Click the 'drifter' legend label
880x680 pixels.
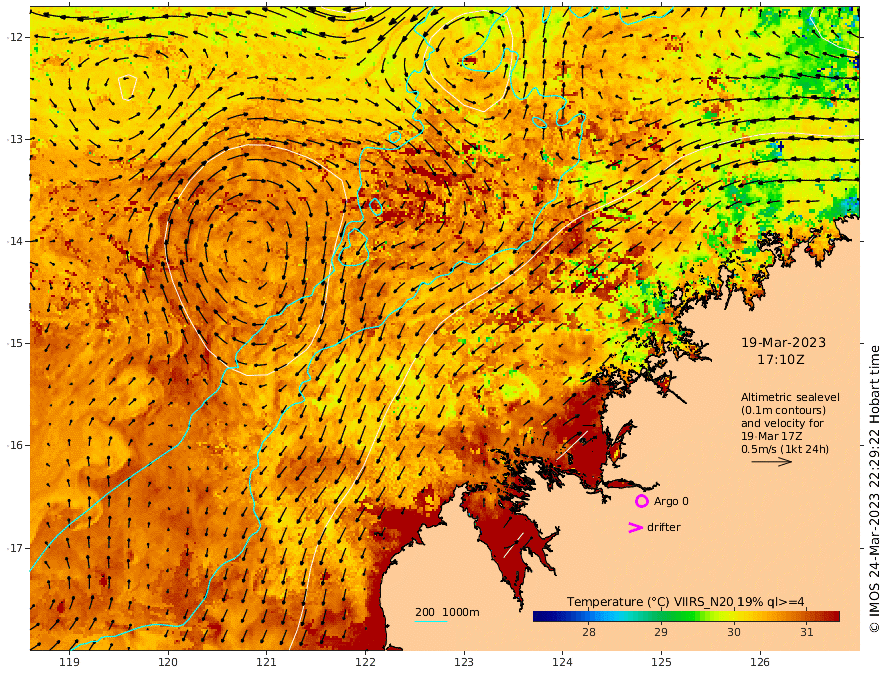click(664, 527)
